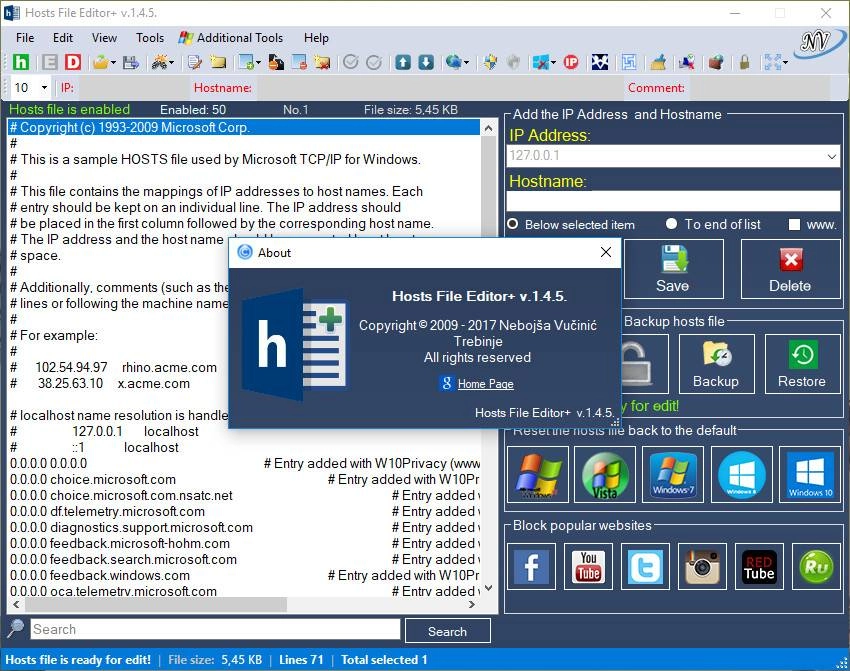Click the blue-yellow shield toolbar icon

pos(491,62)
